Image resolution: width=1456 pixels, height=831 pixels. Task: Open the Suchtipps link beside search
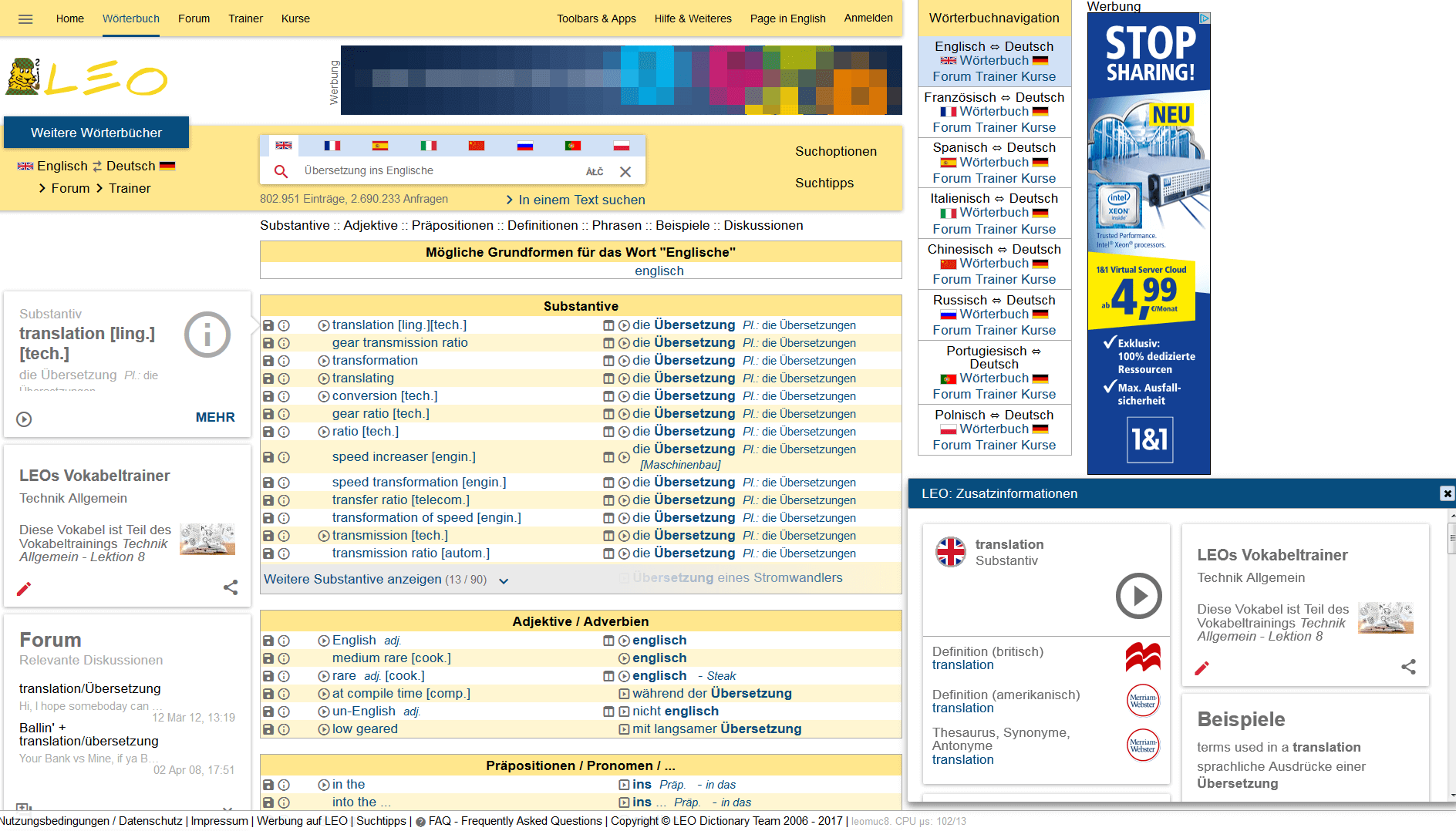tap(824, 183)
